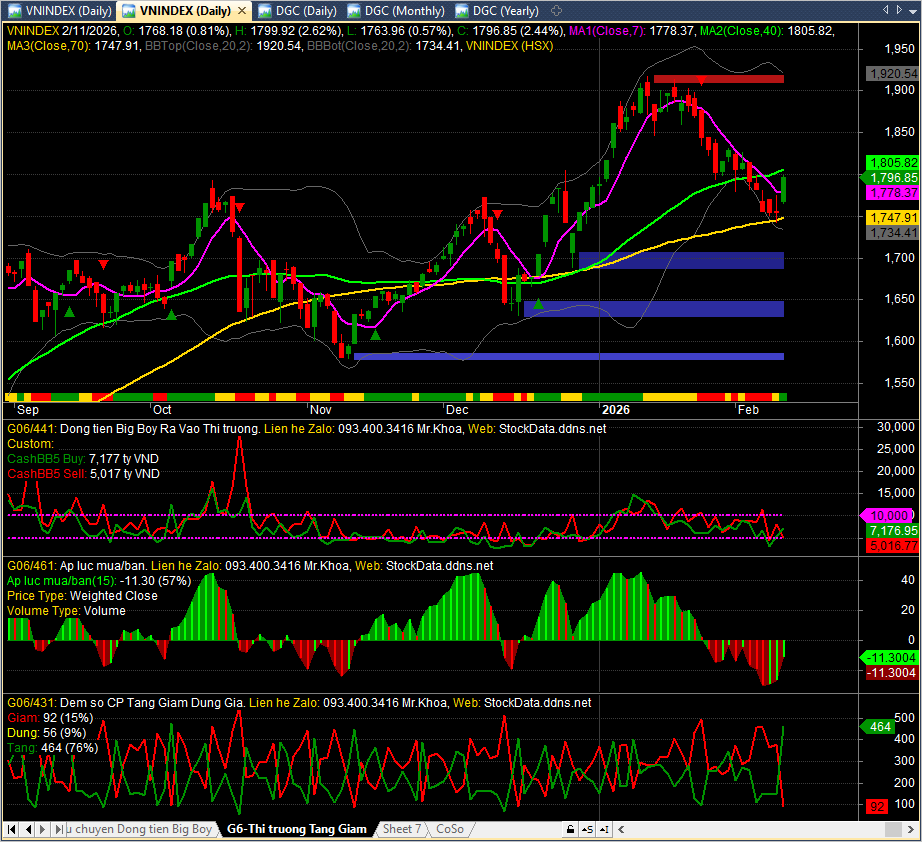Click the horizontal scrollbar left arrow
922x842 pixels.
click(x=621, y=830)
